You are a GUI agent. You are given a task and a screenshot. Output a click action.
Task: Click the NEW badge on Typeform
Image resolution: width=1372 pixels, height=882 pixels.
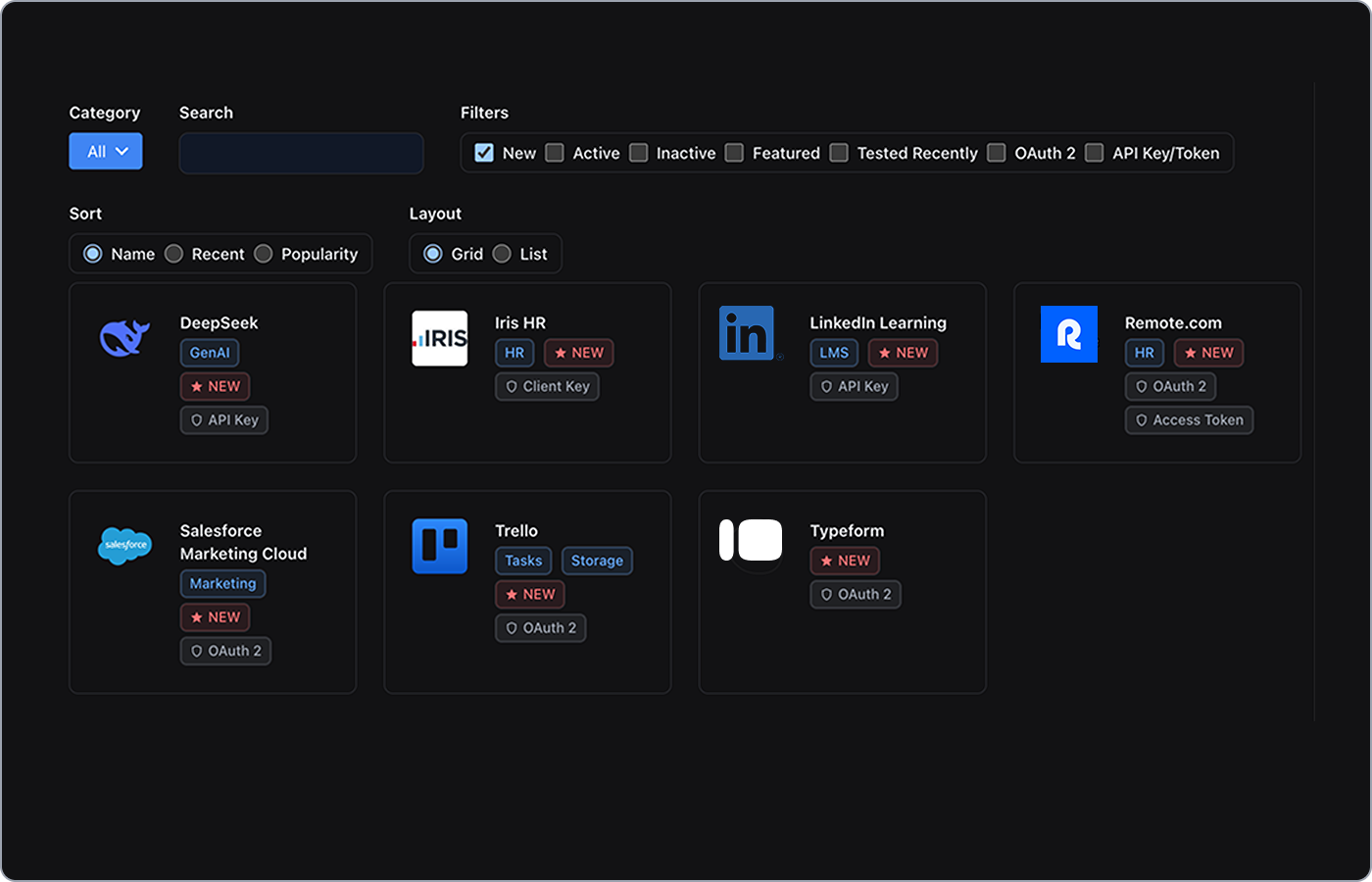coord(845,561)
